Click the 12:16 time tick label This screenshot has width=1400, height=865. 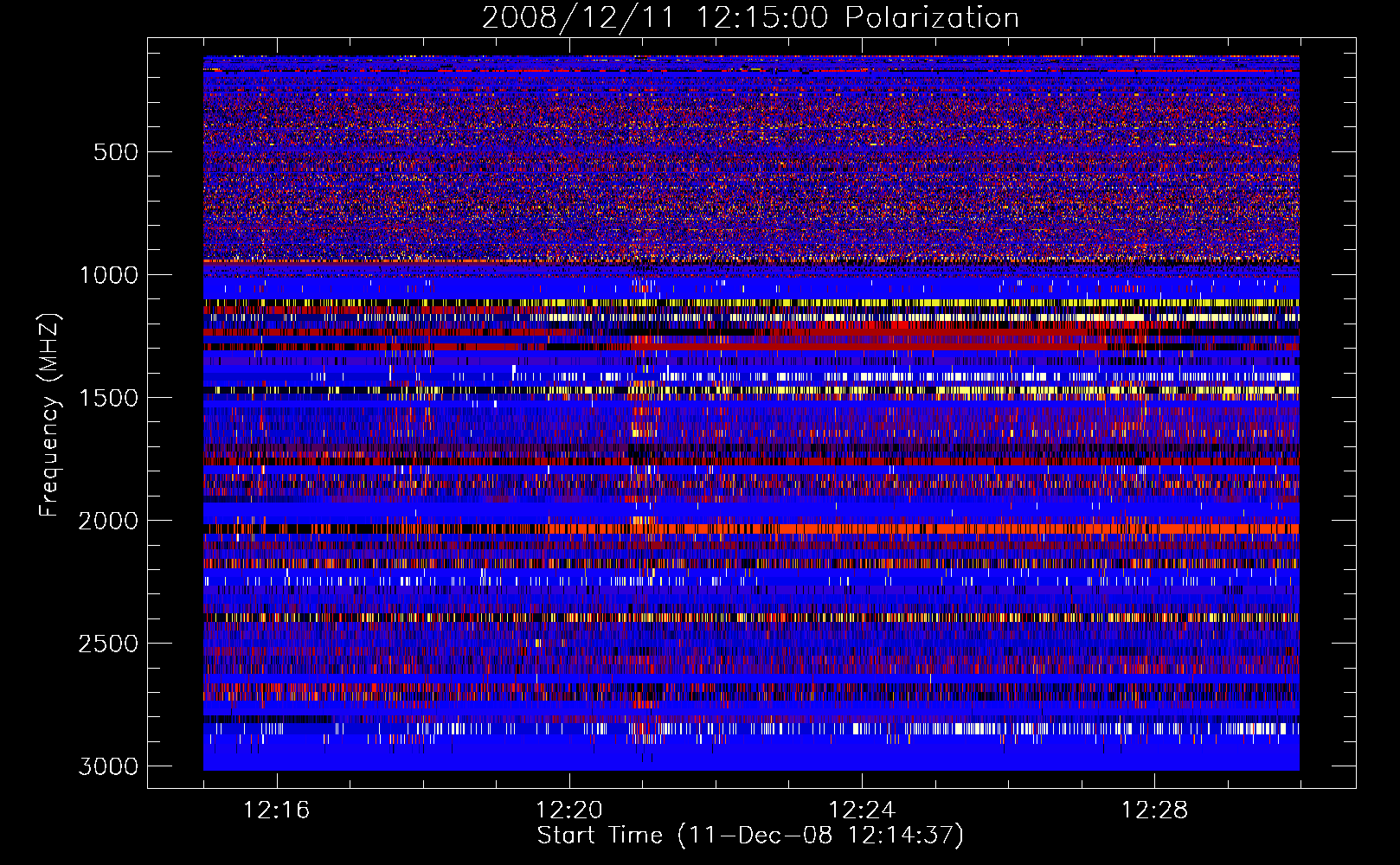tap(277, 811)
